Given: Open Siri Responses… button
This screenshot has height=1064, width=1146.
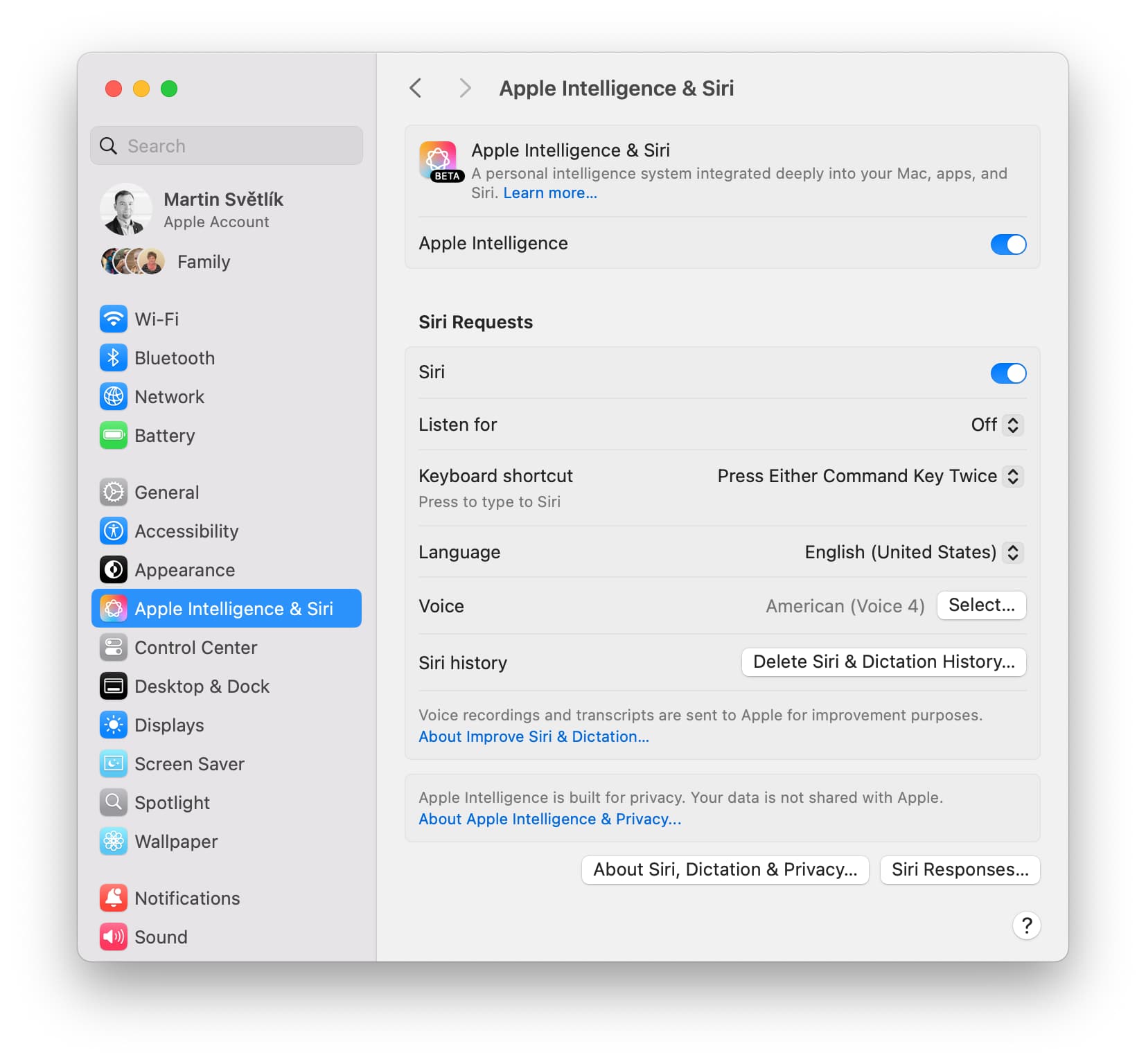Looking at the screenshot, I should pyautogui.click(x=960, y=870).
